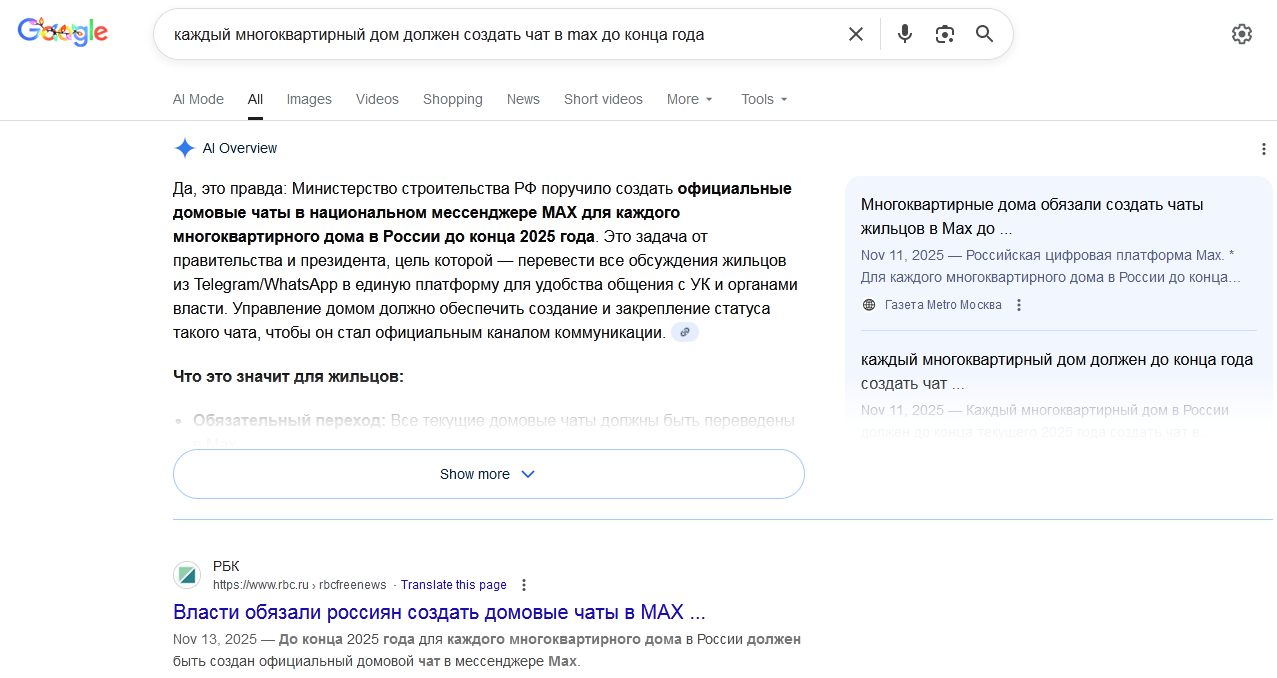Image resolution: width=1277 pixels, height=678 pixels.
Task: Click Translate this page link
Action: point(454,585)
